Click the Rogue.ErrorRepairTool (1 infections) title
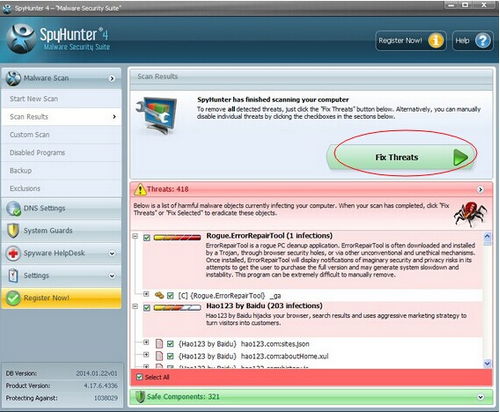This screenshot has height=412, width=500. (269, 236)
